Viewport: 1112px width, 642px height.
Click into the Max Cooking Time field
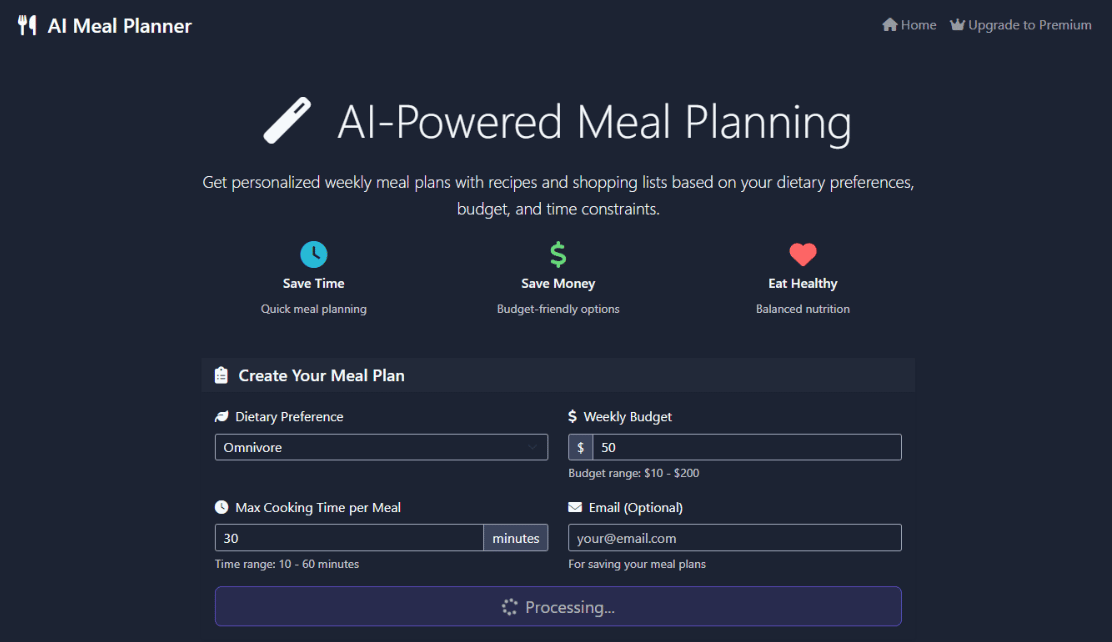[349, 538]
